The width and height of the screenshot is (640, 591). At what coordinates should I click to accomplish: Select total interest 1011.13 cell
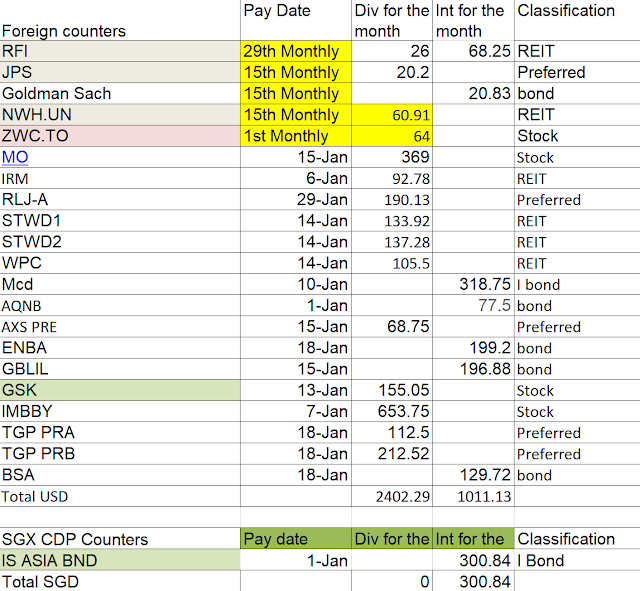click(x=473, y=496)
